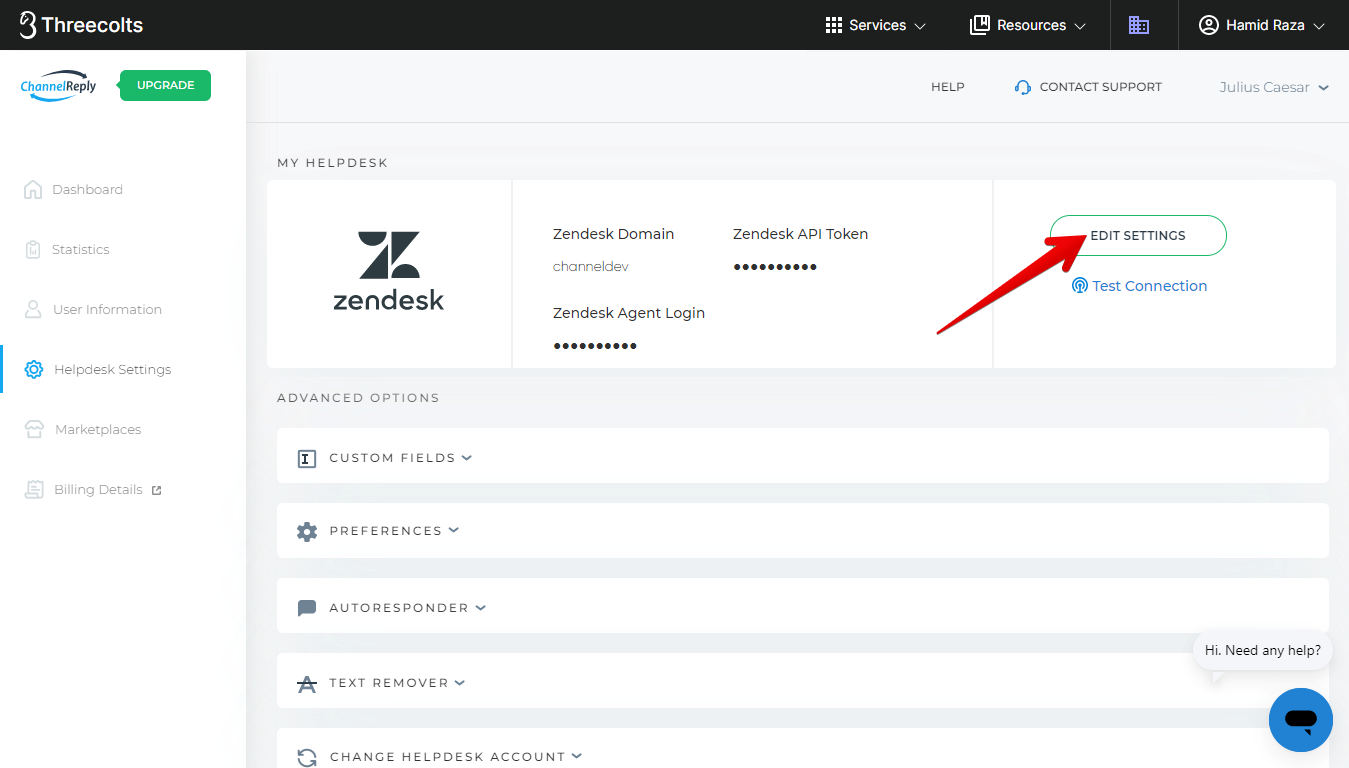Click the masked Zendesk Agent Login value
This screenshot has height=768, width=1349.
pyautogui.click(x=595, y=346)
